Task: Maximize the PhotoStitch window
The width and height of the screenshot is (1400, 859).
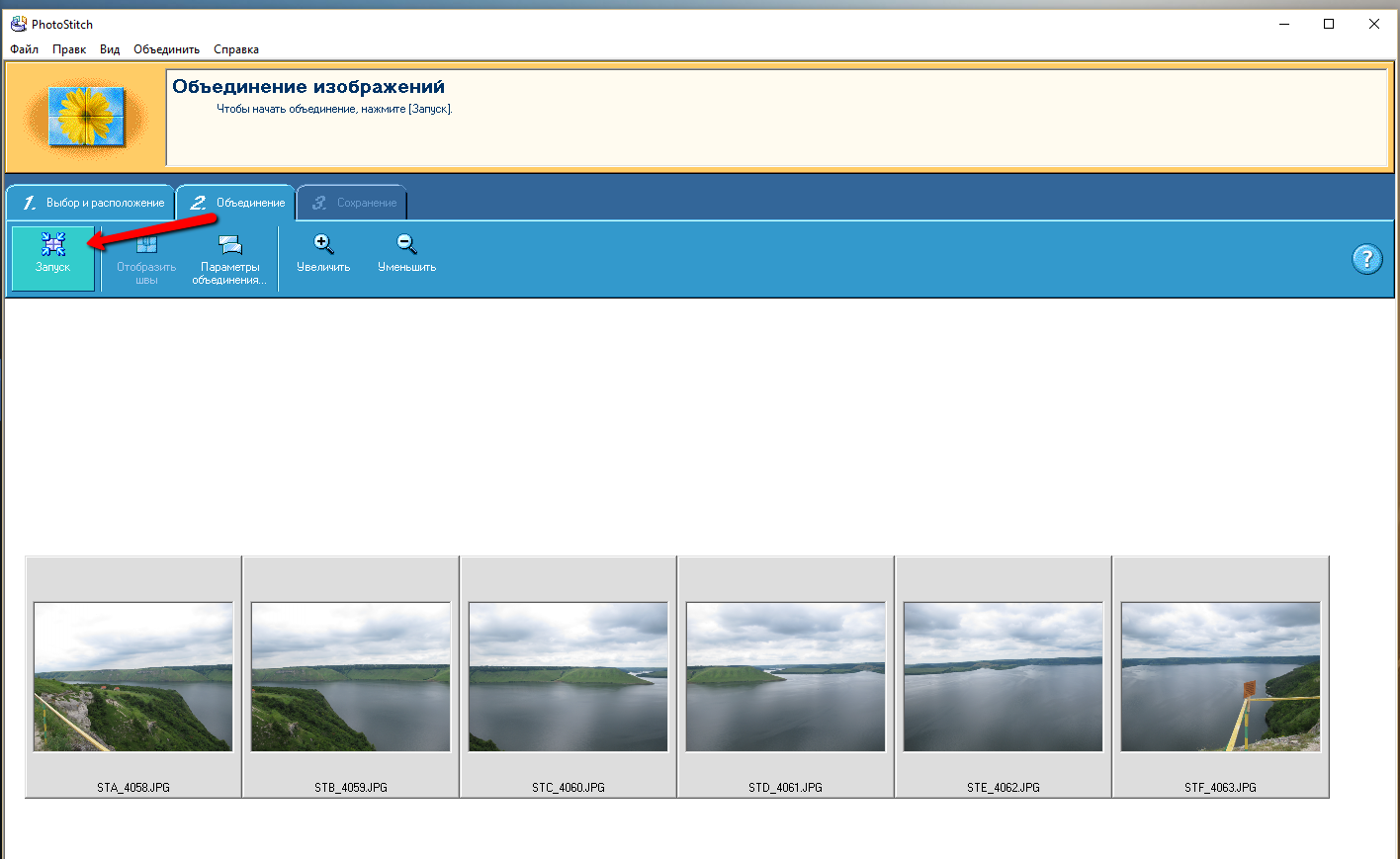Action: [x=1329, y=24]
